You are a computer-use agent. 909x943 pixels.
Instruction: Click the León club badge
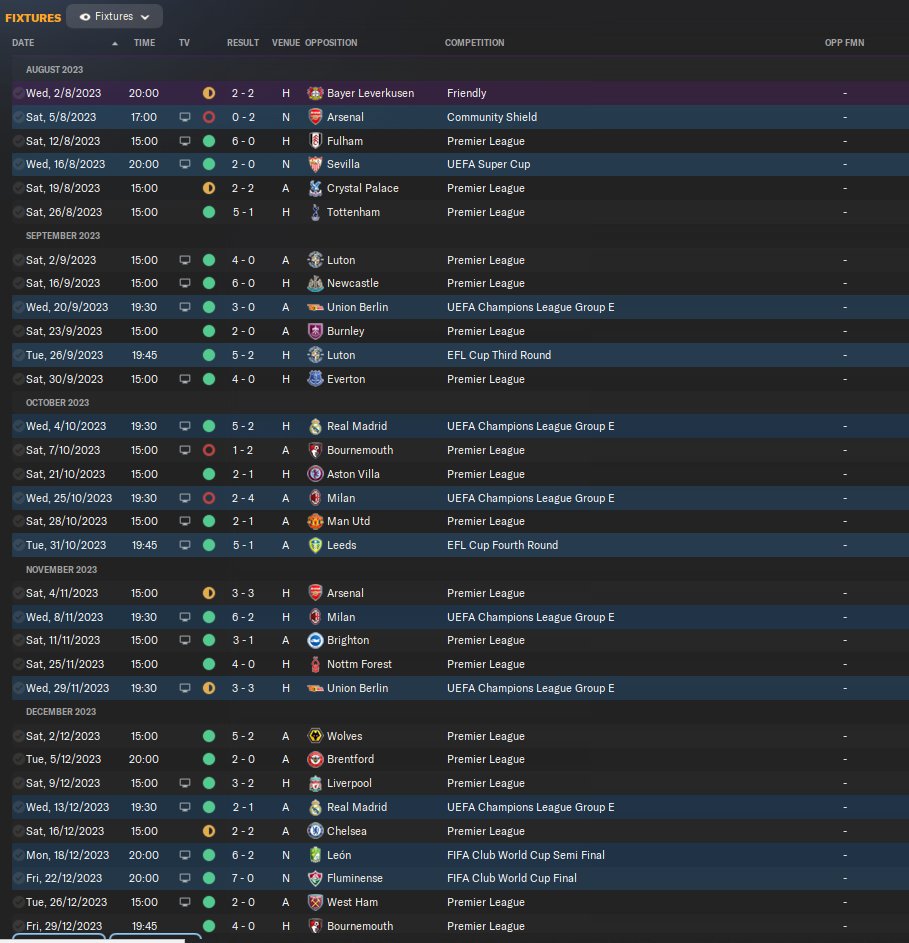[315, 855]
